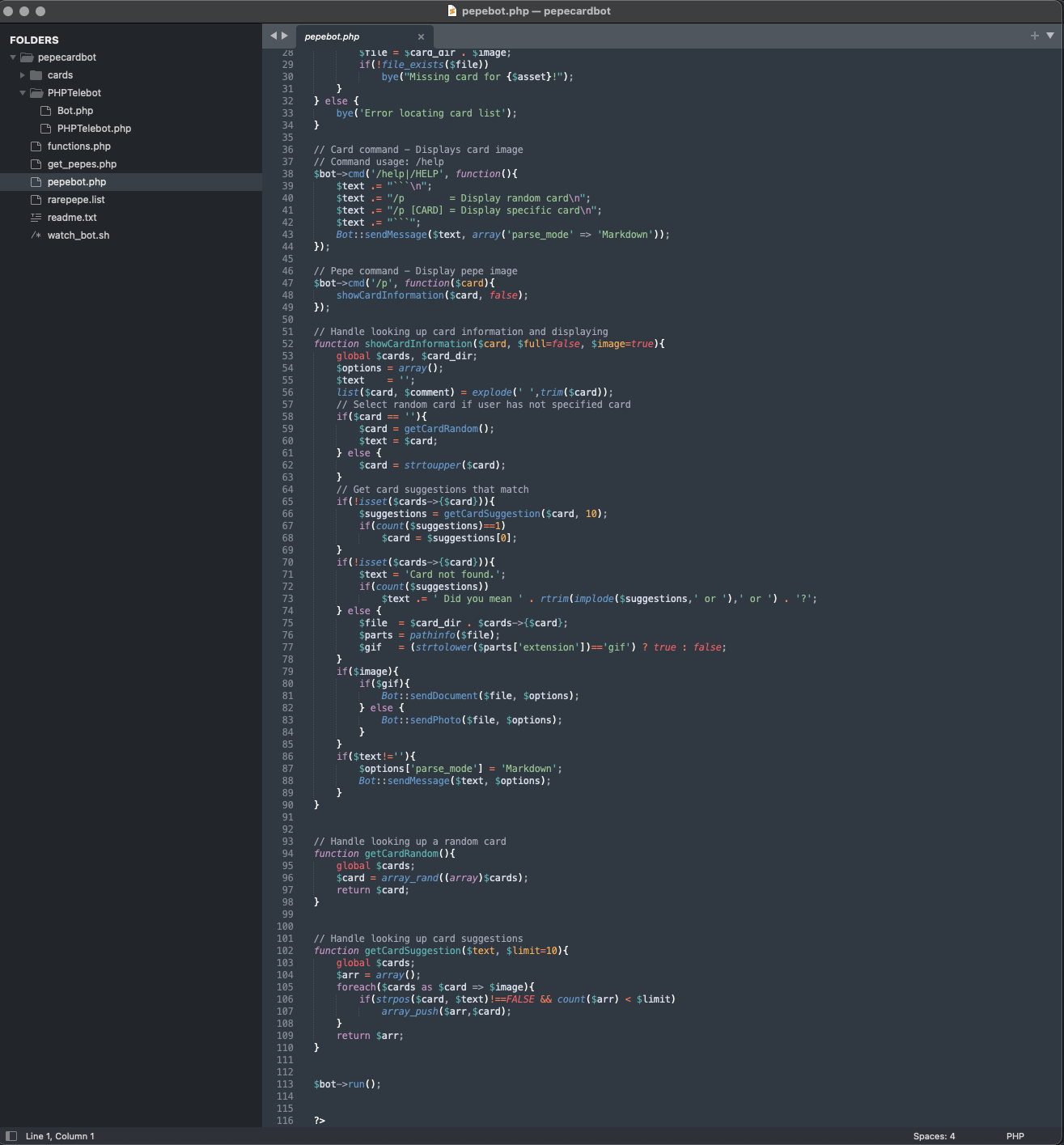
Task: Click line number 52 in the gutter
Action: pos(287,344)
